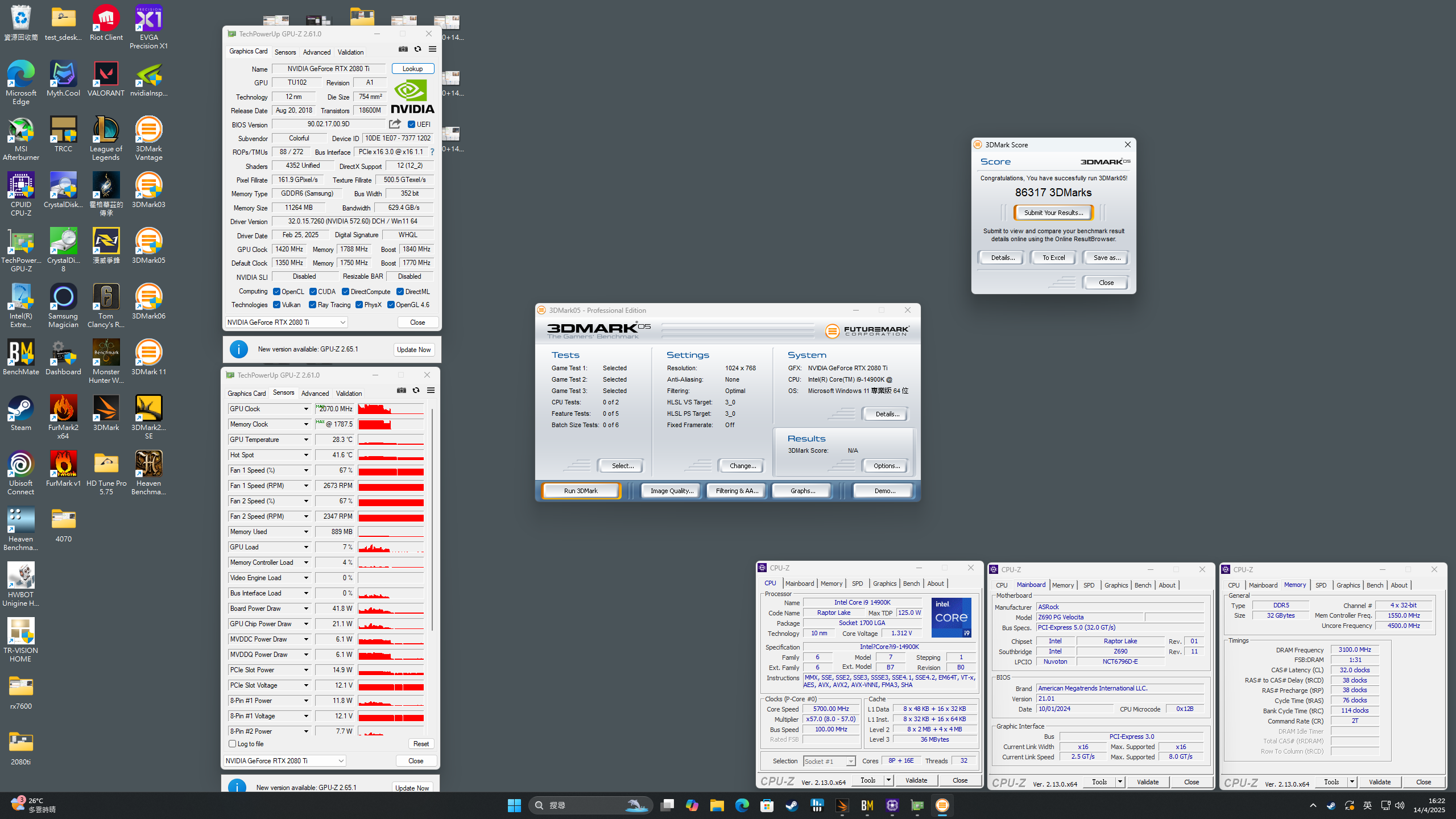Click BIOS export share icon in GPU-Z
The width and height of the screenshot is (1456, 819).
[395, 124]
